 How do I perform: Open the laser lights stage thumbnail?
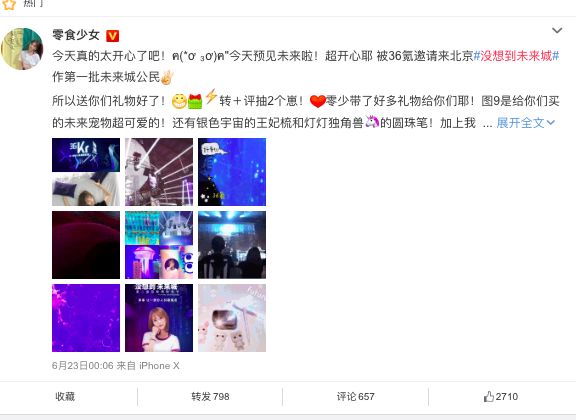click(159, 172)
